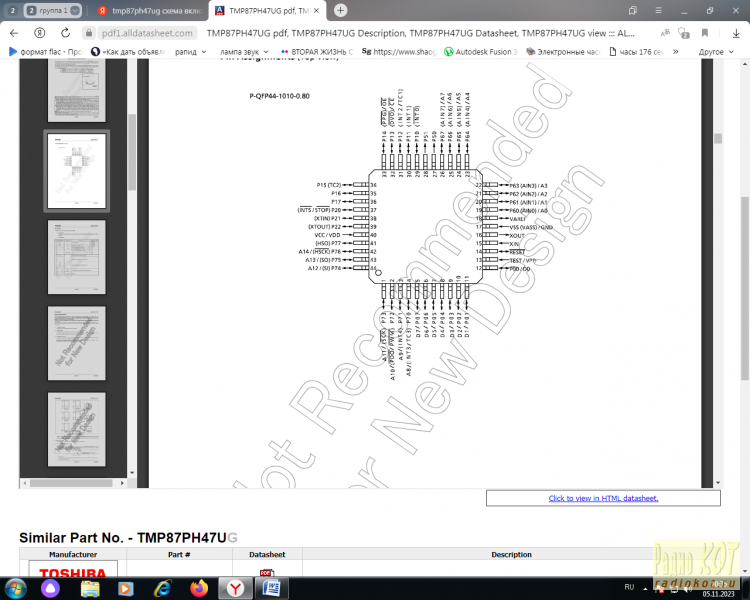The height and width of the screenshot is (600, 750).
Task: Open 'Электронные часы' bookmark
Action: [x=563, y=52]
